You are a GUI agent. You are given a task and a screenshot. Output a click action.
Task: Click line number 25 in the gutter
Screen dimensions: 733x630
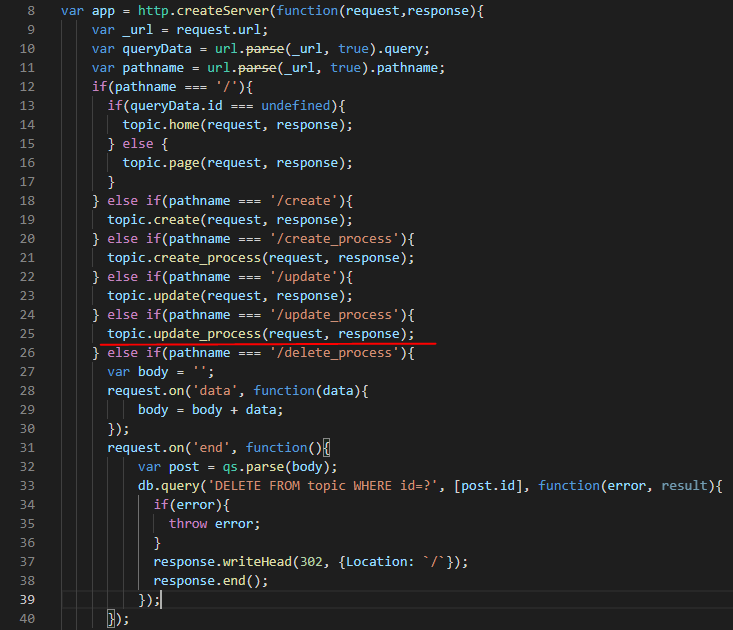click(x=27, y=334)
